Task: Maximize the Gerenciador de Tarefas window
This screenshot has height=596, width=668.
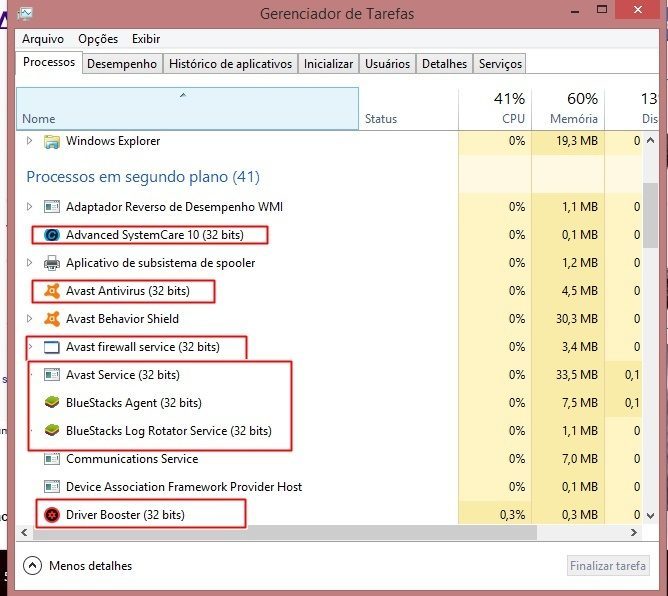Action: 602,9
